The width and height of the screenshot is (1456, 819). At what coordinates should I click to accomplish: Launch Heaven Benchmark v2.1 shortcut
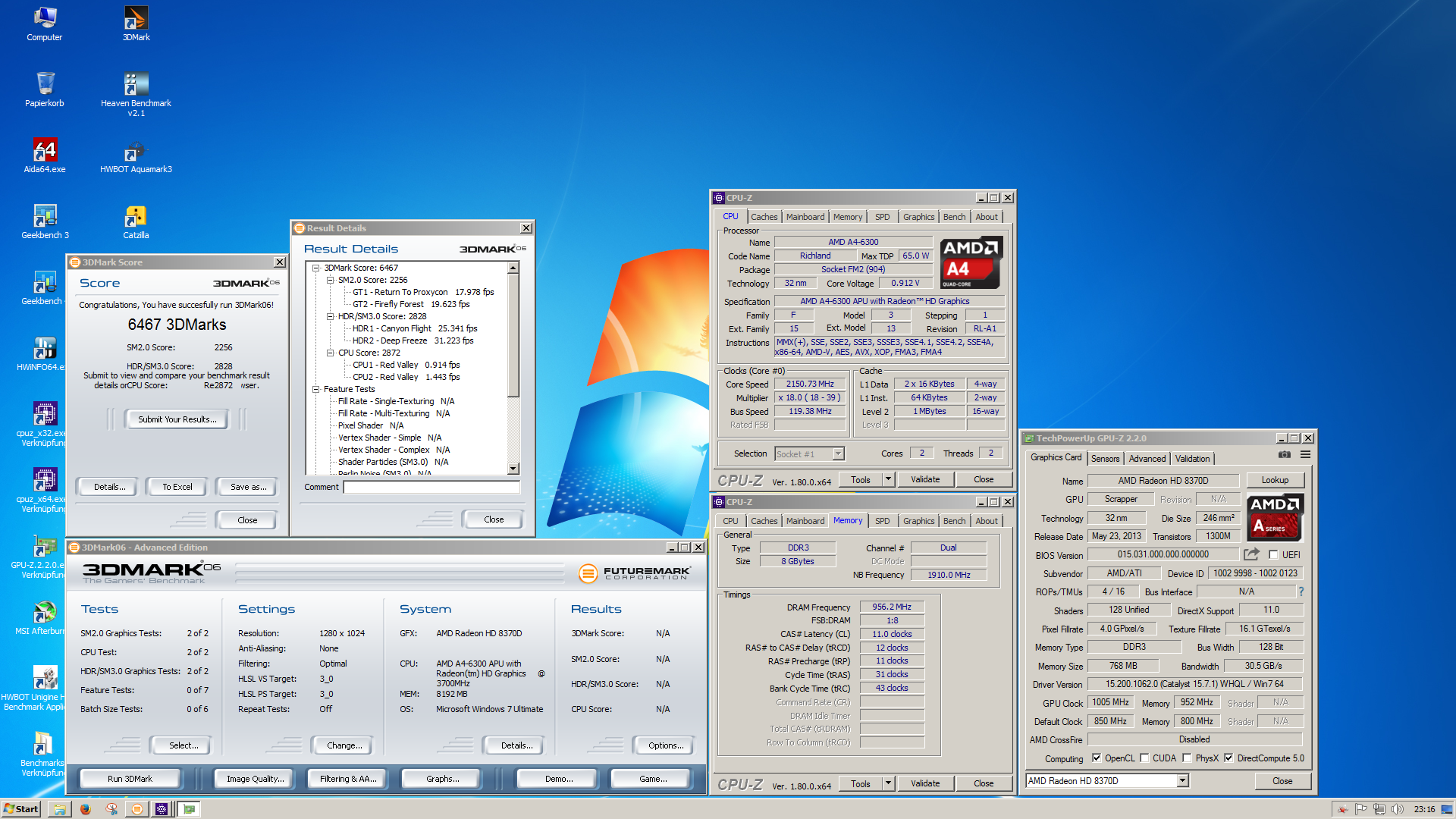[x=136, y=94]
